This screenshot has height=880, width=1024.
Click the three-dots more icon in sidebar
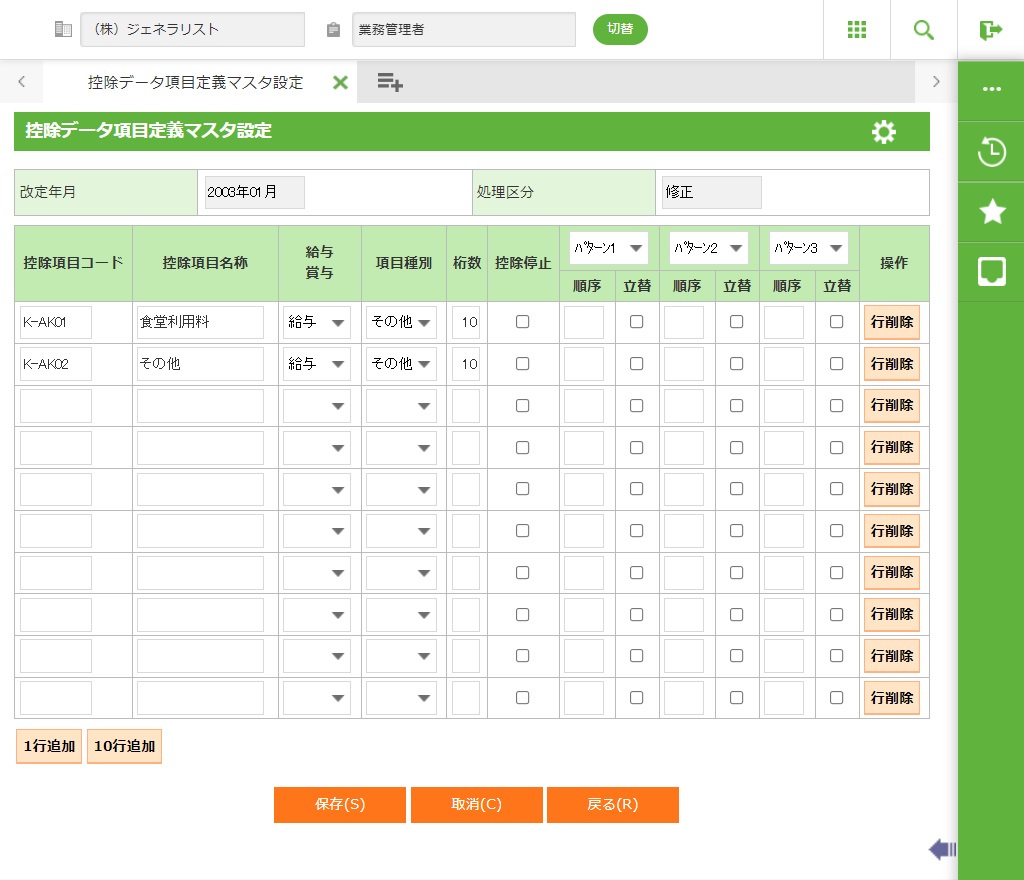[991, 89]
